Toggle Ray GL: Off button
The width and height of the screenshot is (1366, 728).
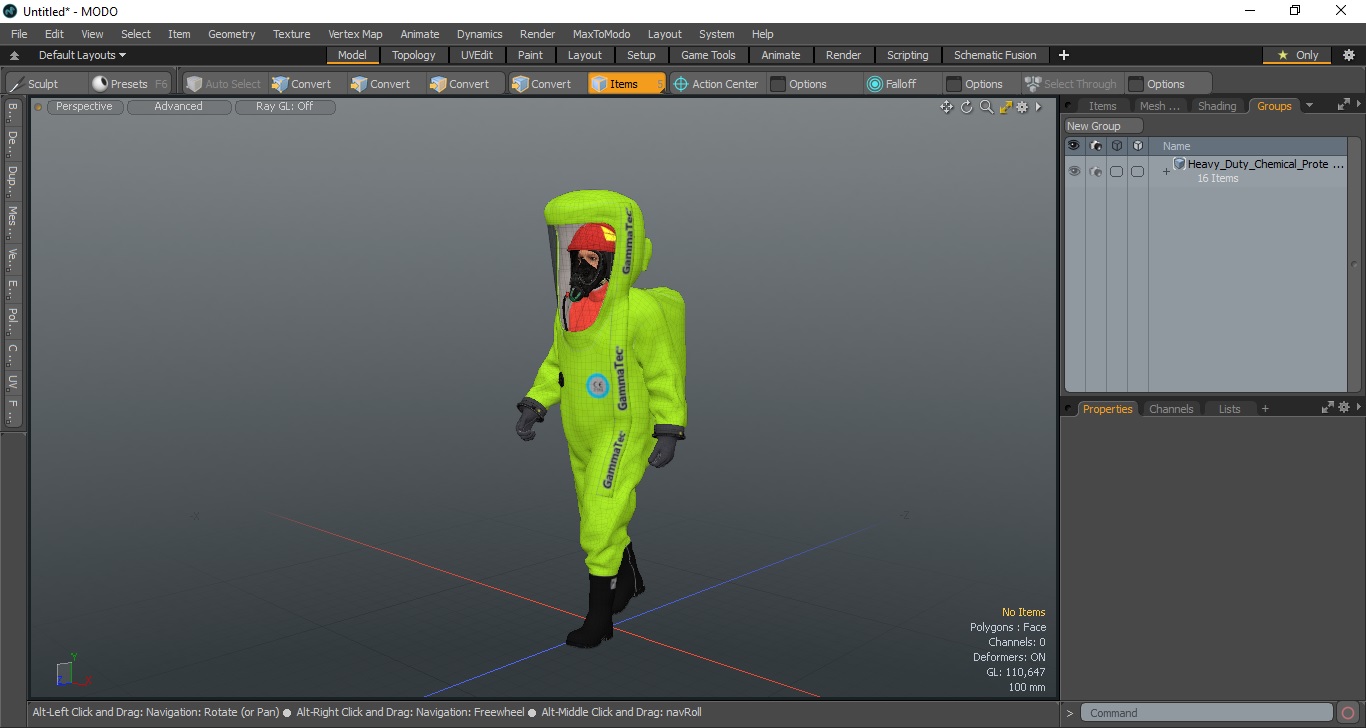pos(284,106)
